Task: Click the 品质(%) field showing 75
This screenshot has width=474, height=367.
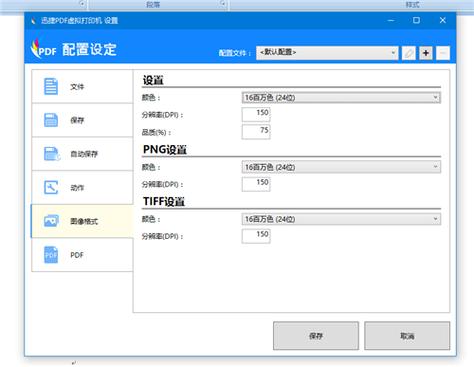Action: click(256, 131)
